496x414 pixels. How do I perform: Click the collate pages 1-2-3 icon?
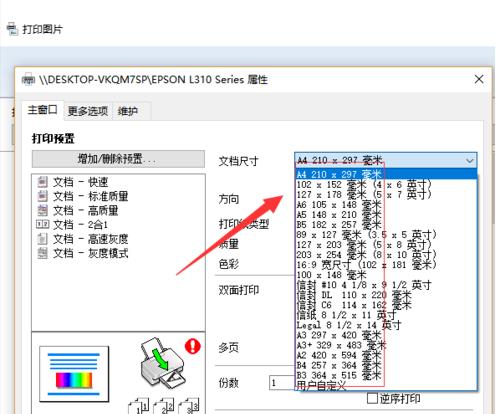click(164, 405)
